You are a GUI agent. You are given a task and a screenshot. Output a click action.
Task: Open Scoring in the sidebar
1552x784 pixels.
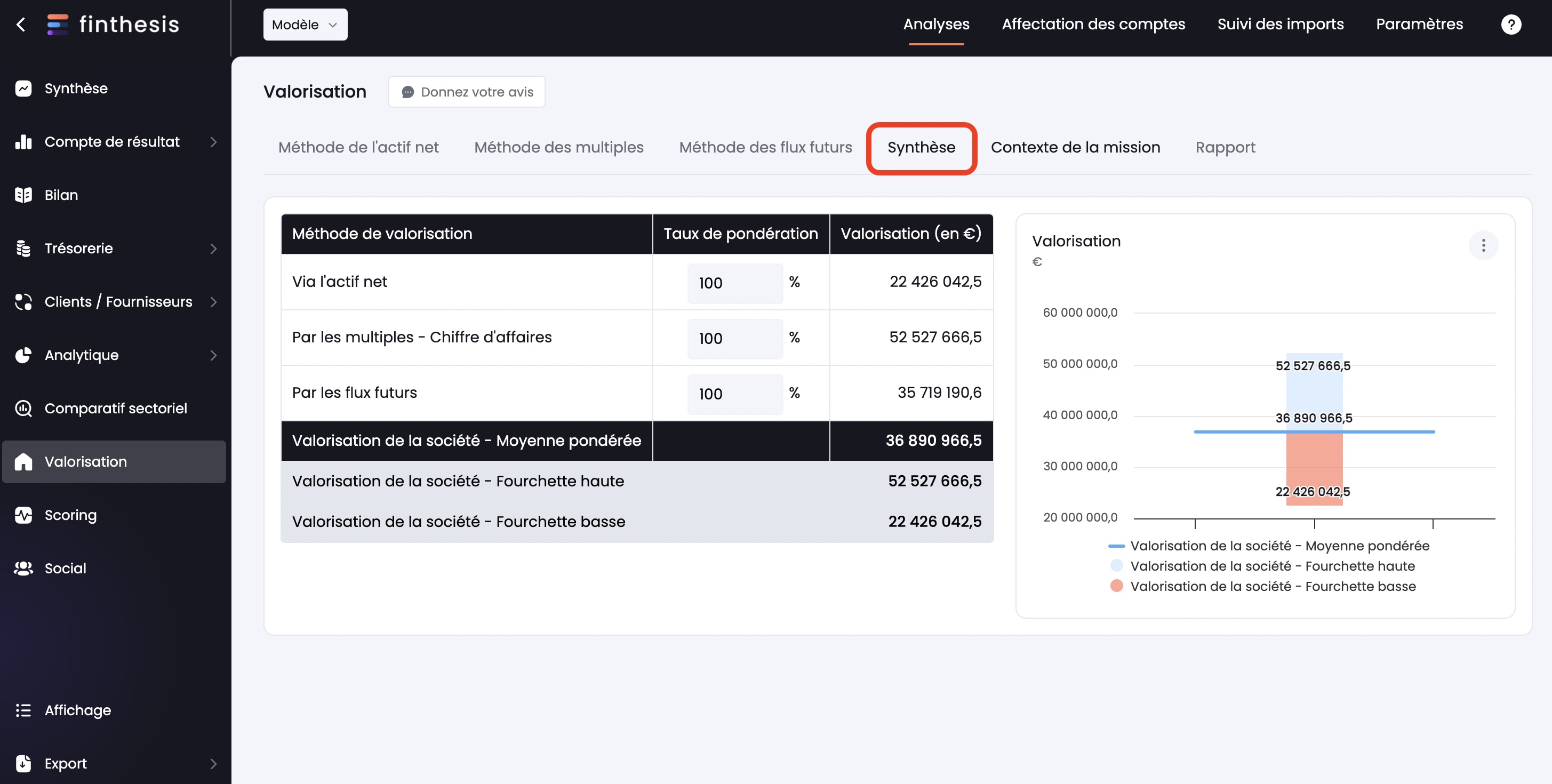[115, 515]
